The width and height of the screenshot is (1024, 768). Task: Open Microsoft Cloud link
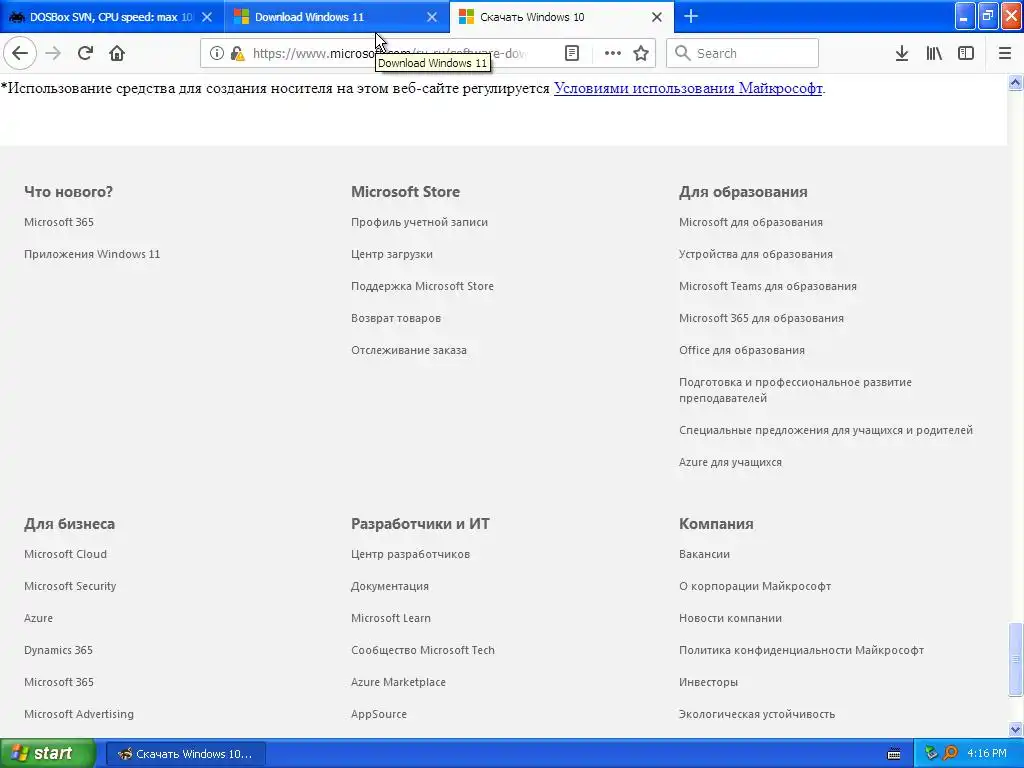pyautogui.click(x=65, y=554)
